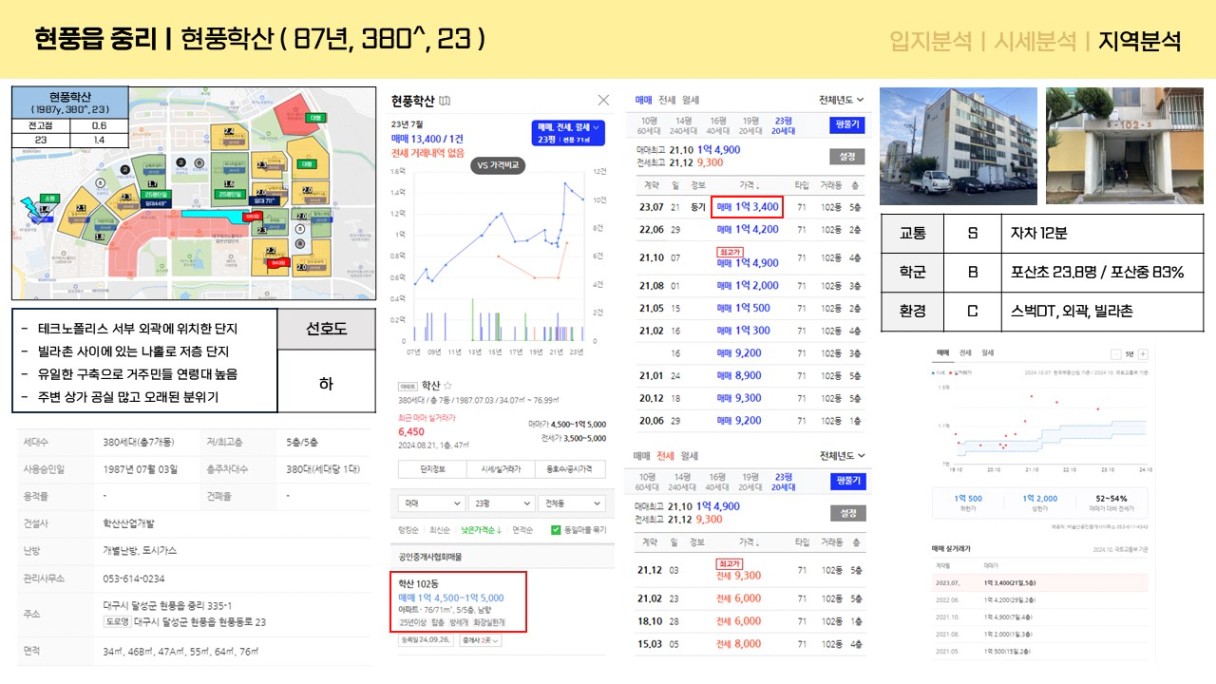Open the building entrance photo

[1124, 146]
